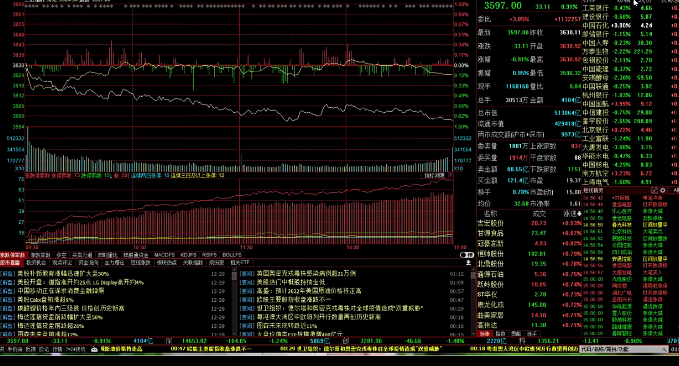Select the KDJFS indicator tab

click(188, 255)
